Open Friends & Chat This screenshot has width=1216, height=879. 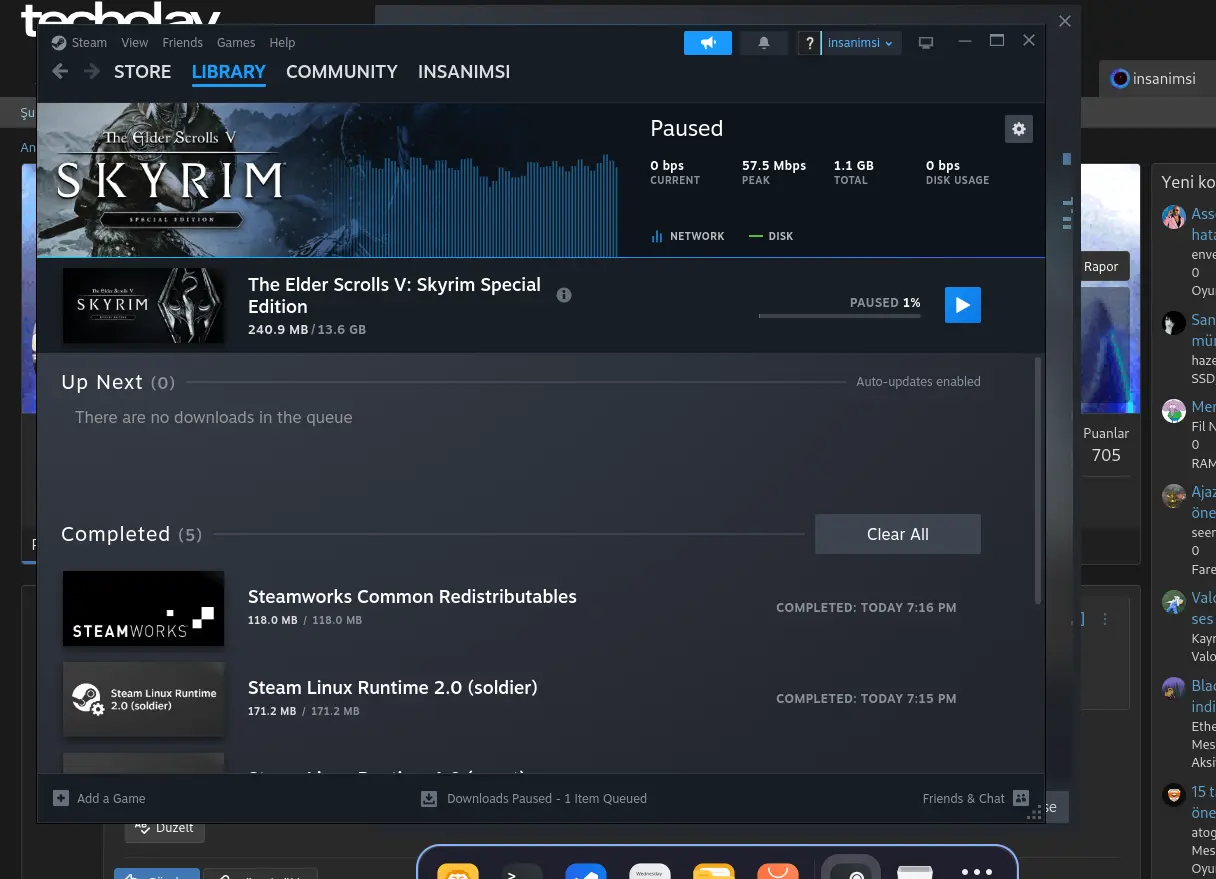(x=964, y=799)
